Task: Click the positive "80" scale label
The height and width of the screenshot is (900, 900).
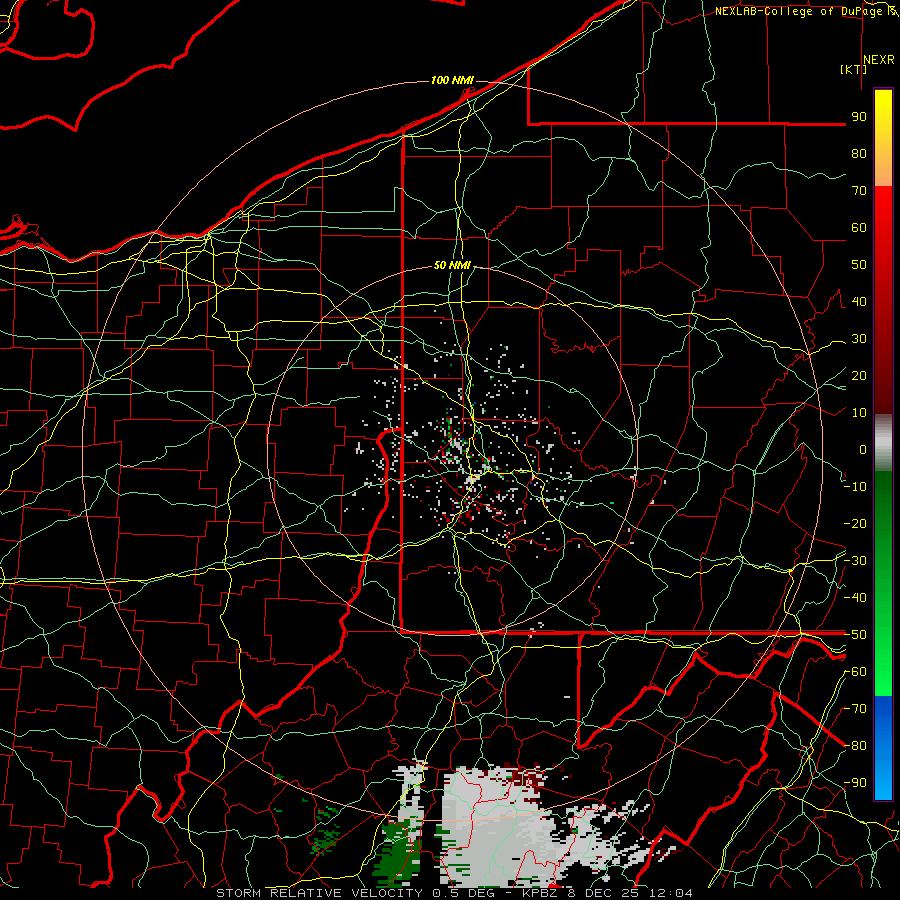Action: click(x=859, y=153)
